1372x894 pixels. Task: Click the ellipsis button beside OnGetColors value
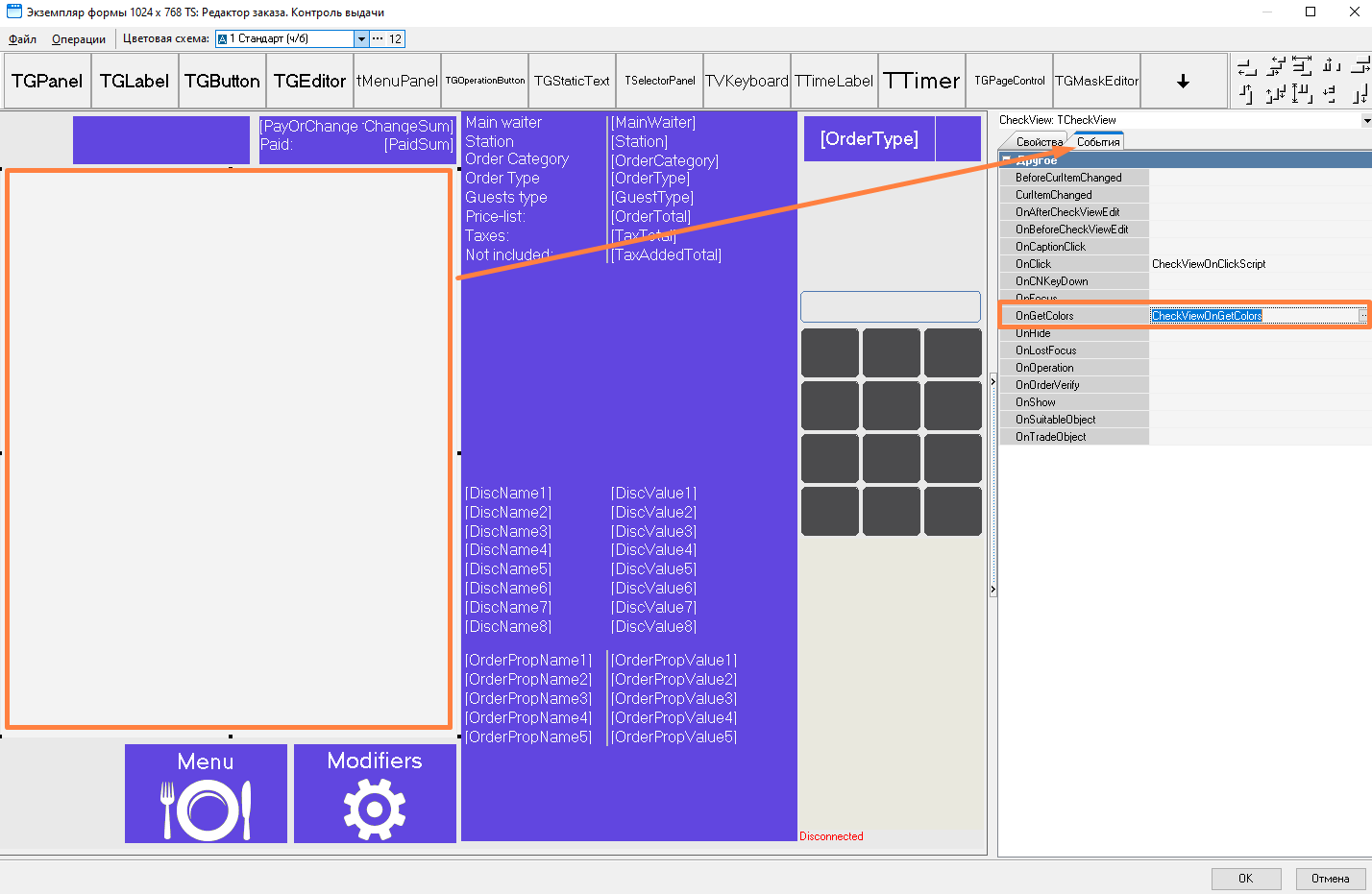click(1362, 316)
